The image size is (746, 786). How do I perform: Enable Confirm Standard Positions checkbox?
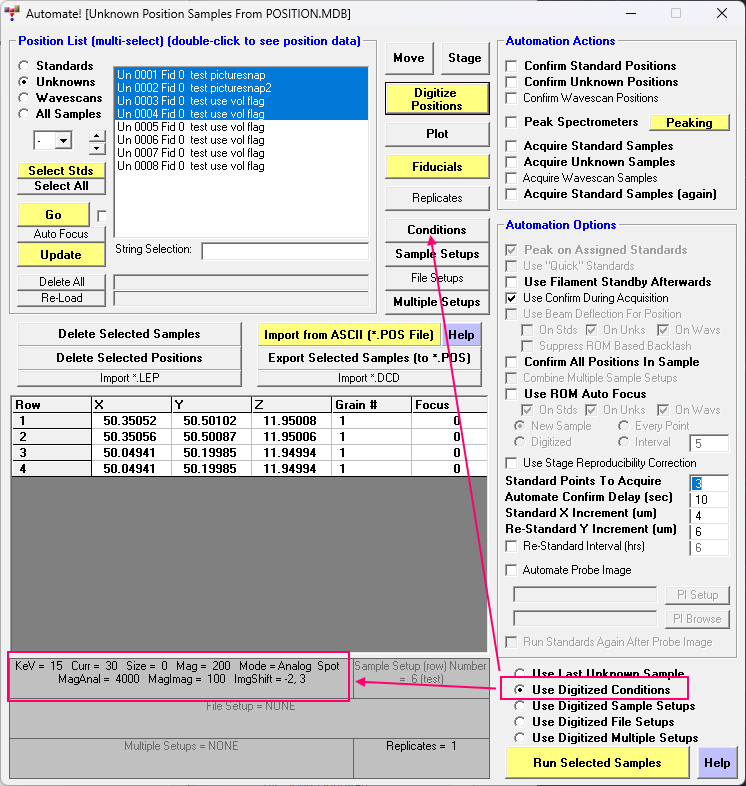click(x=513, y=66)
